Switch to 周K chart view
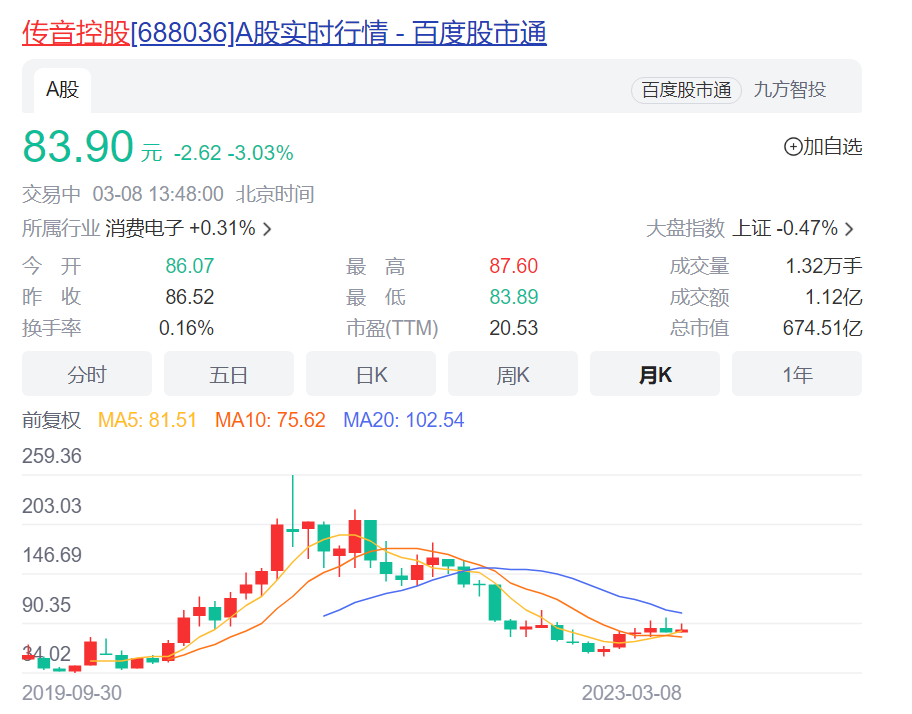 pos(513,375)
